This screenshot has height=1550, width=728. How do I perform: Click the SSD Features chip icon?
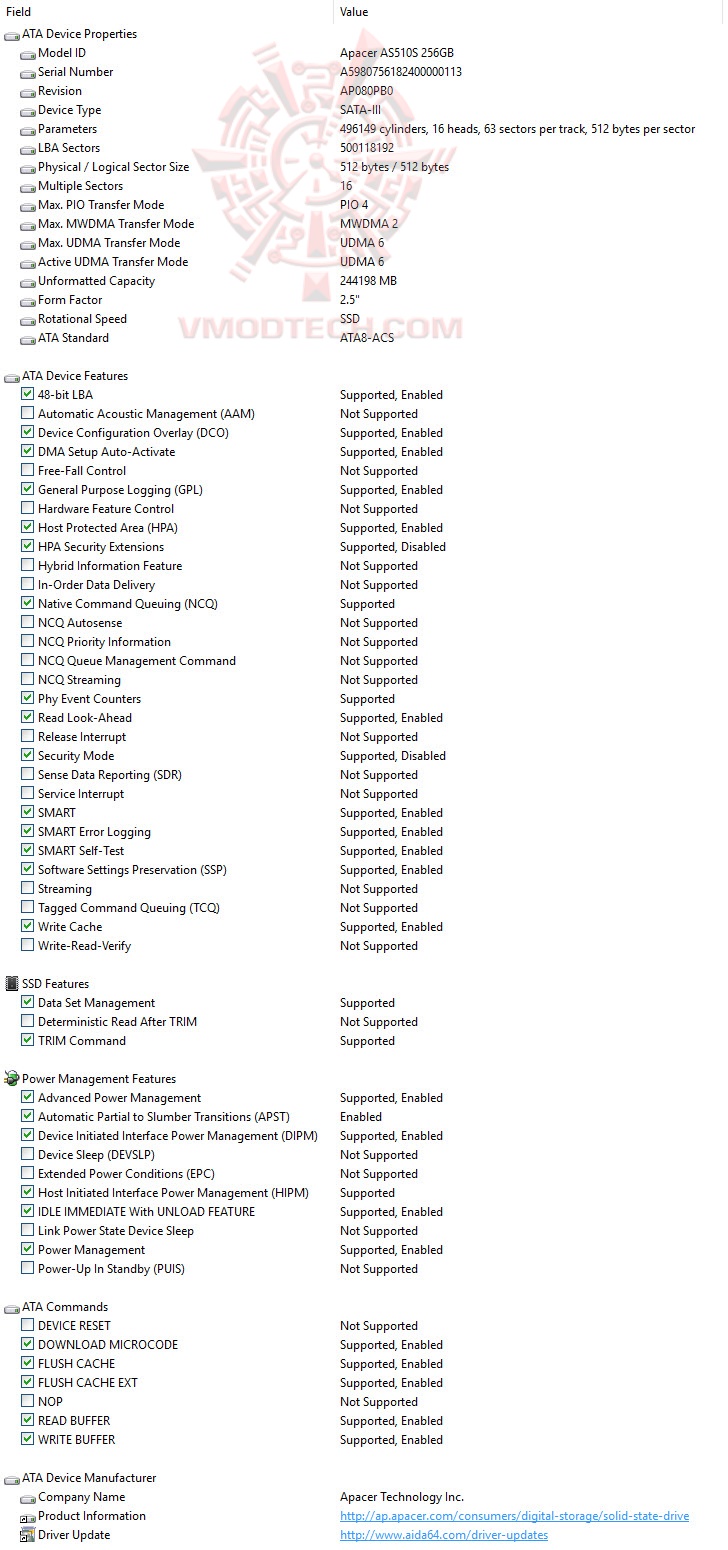click(x=12, y=984)
